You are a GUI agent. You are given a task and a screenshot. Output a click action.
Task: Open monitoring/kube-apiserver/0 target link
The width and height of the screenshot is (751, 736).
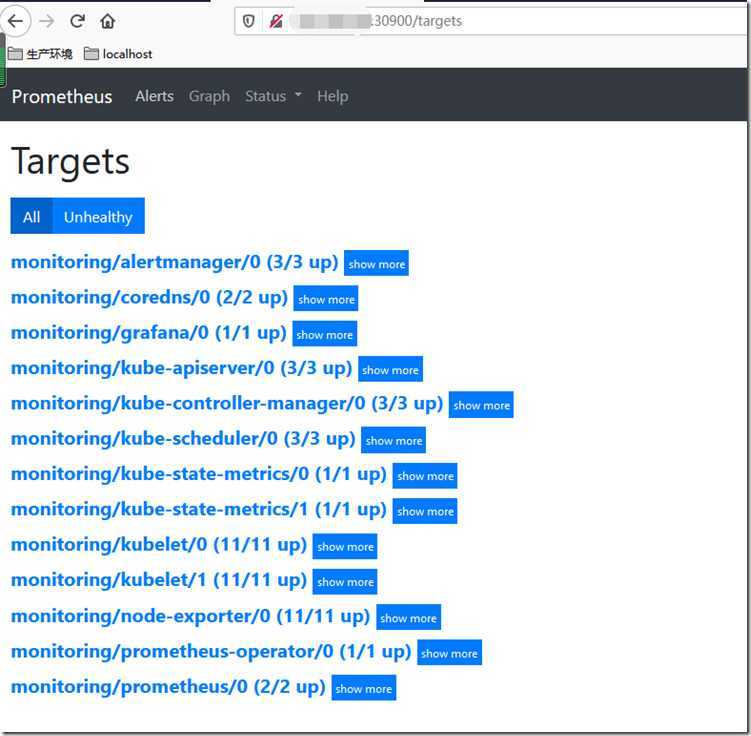coord(181,369)
